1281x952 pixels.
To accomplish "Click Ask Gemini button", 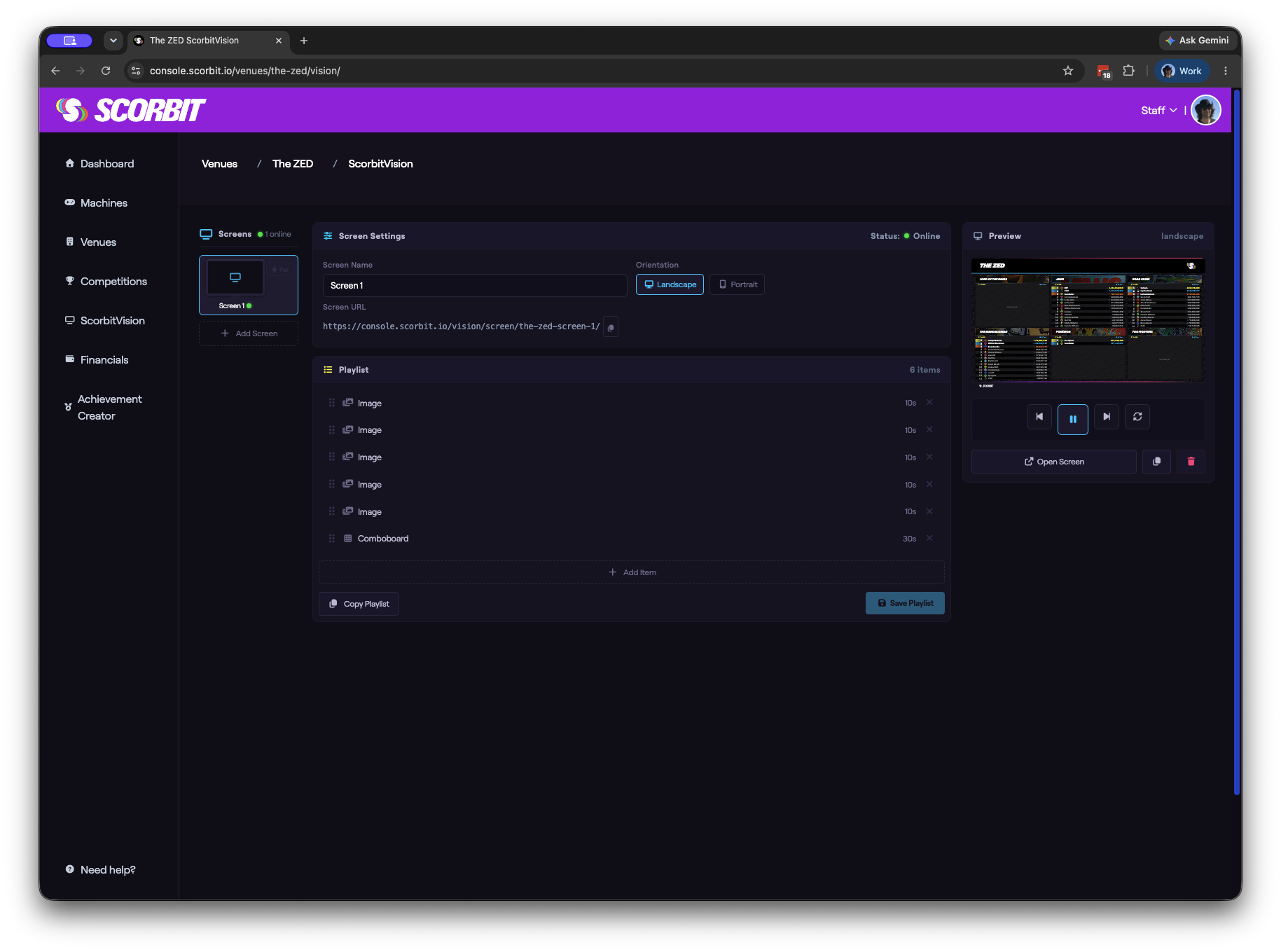I will [1196, 41].
